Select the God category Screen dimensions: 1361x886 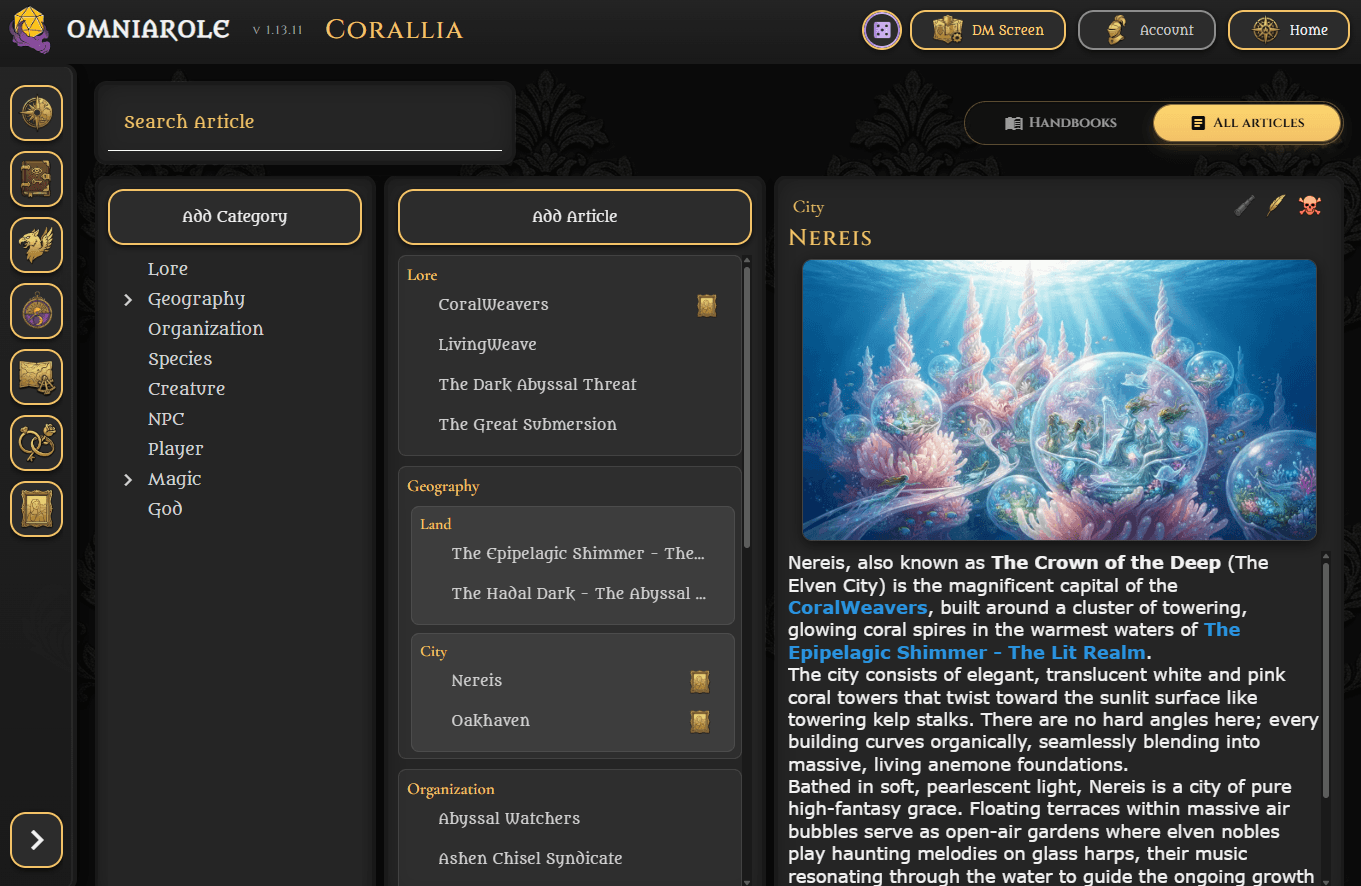pos(165,509)
